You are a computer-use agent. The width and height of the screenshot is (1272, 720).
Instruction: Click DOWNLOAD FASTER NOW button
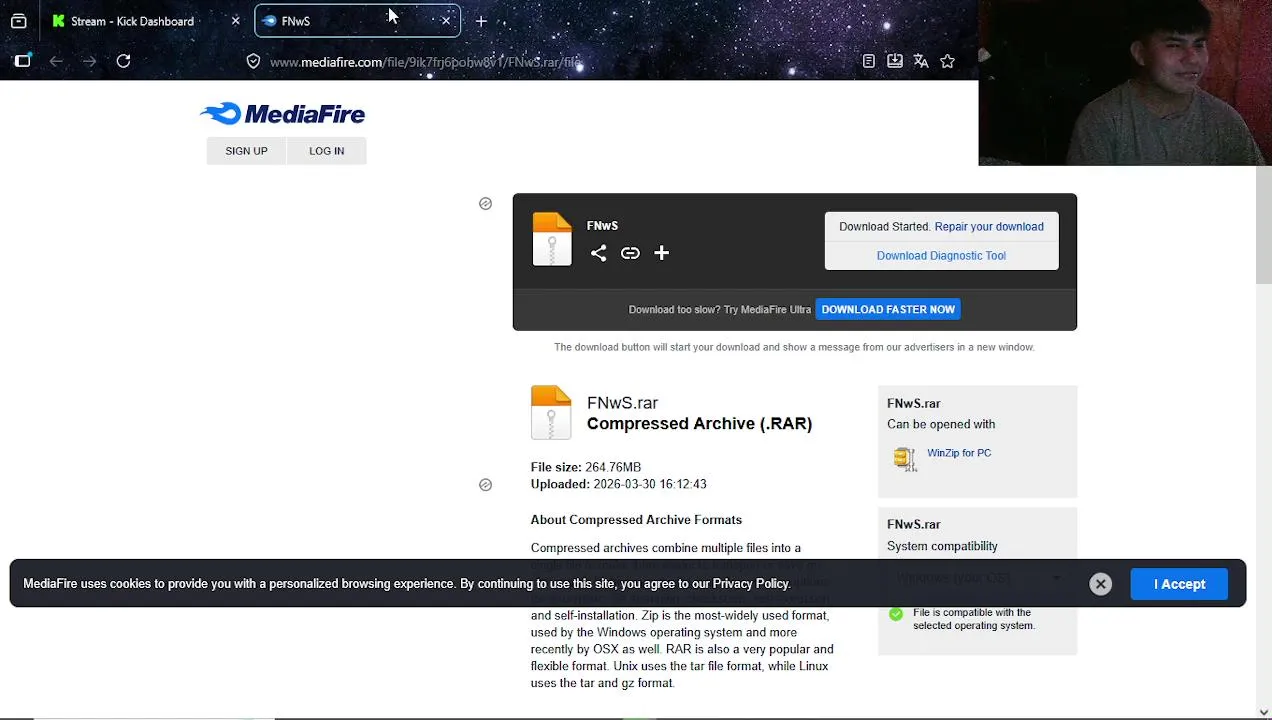(888, 309)
